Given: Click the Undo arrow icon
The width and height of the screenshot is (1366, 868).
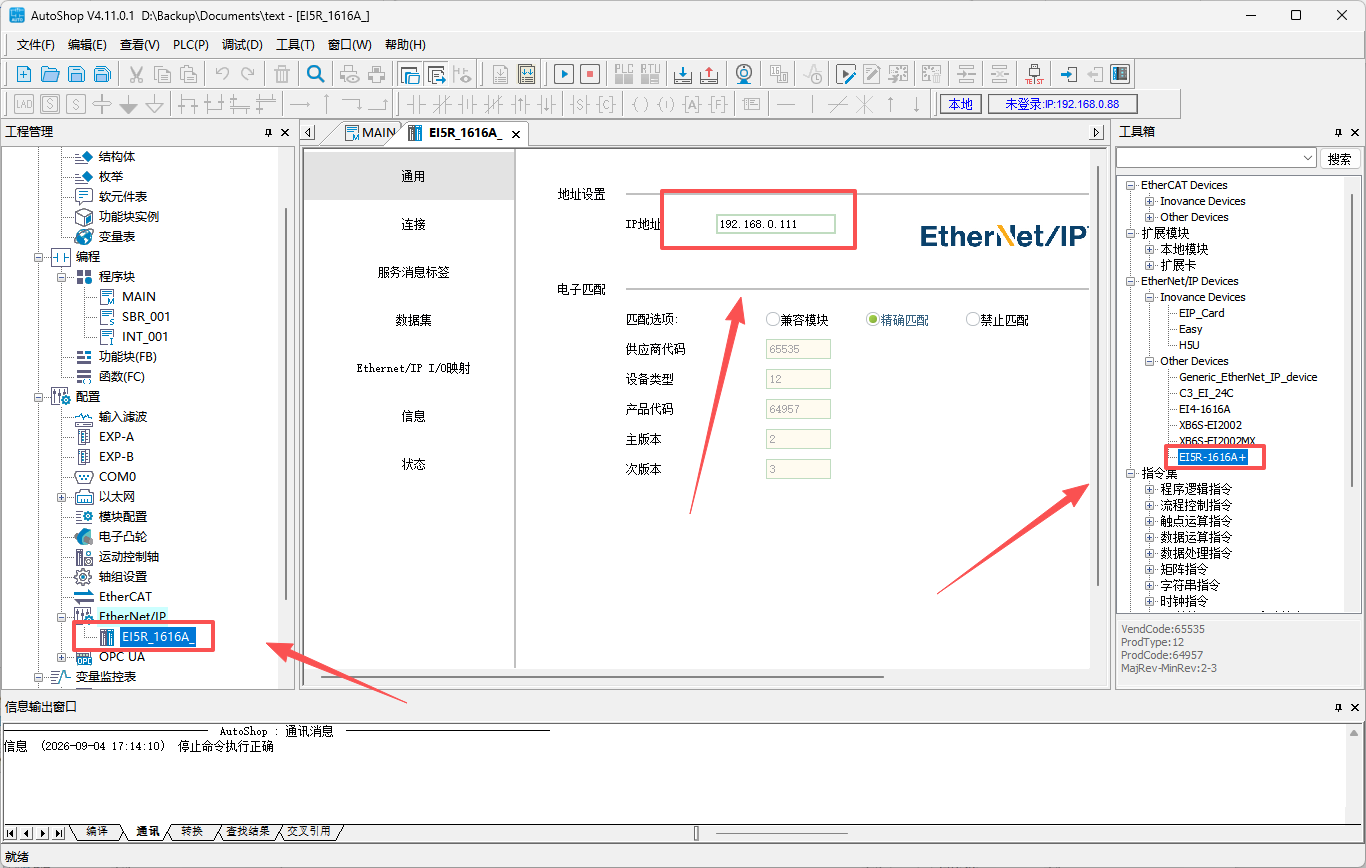Looking at the screenshot, I should click(222, 74).
